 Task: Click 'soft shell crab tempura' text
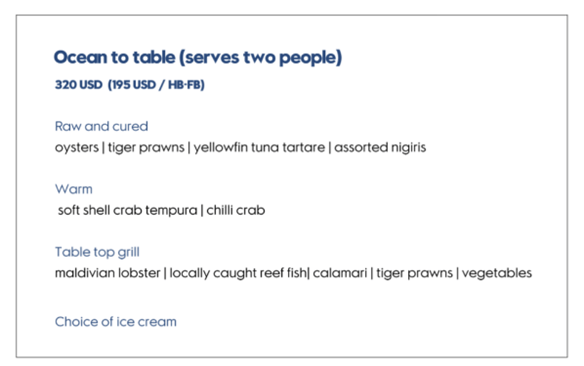(128, 211)
